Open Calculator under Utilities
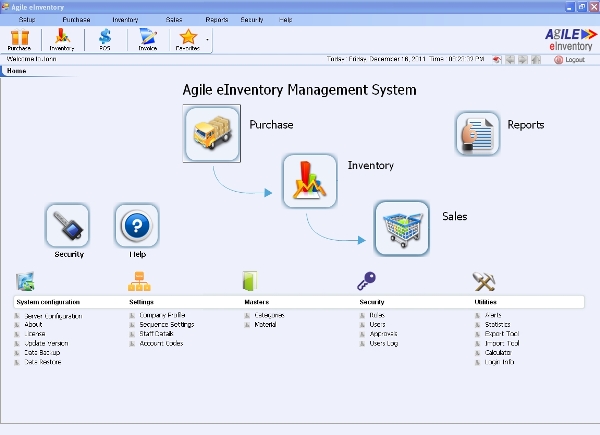 (x=498, y=352)
